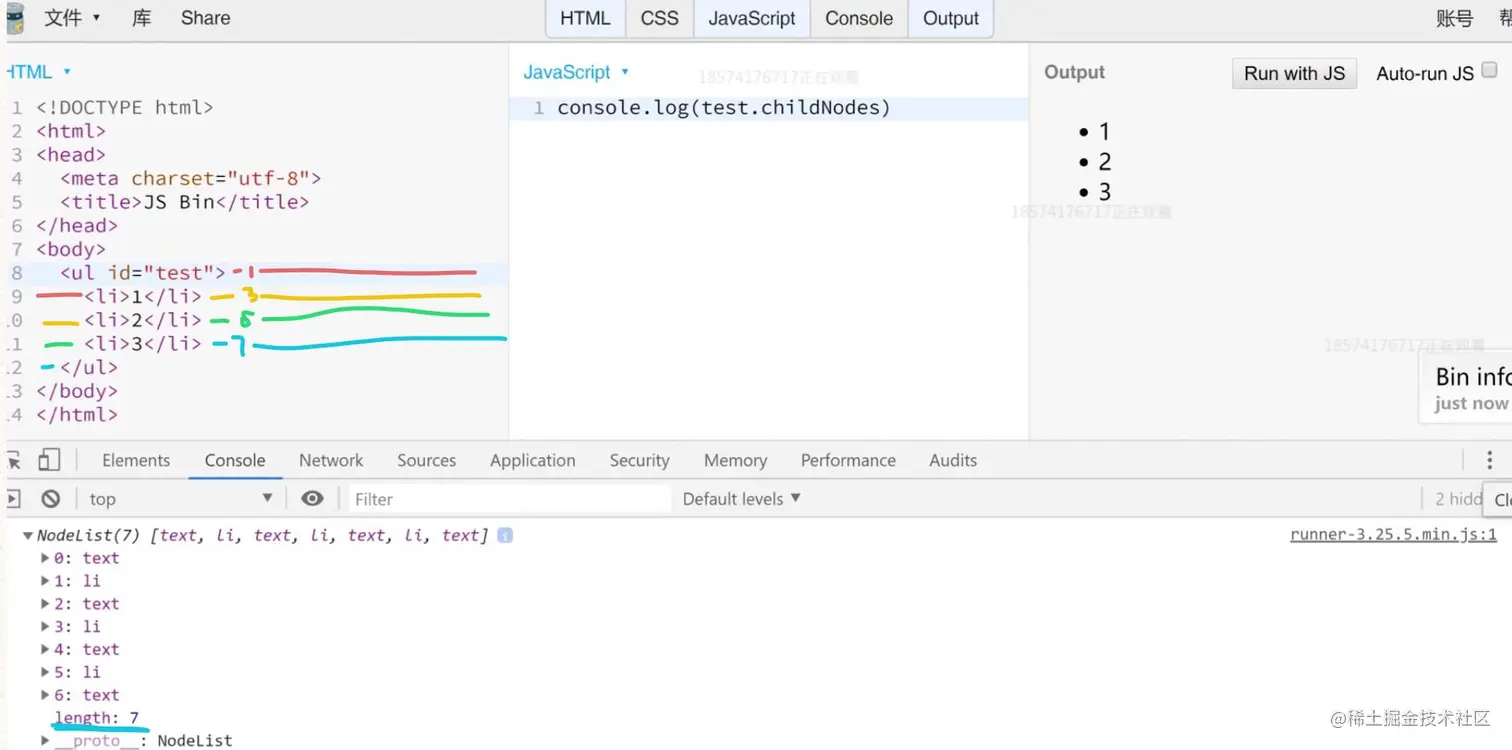The width and height of the screenshot is (1512, 750).
Task: Expand the 4: text node
Action: (x=45, y=650)
